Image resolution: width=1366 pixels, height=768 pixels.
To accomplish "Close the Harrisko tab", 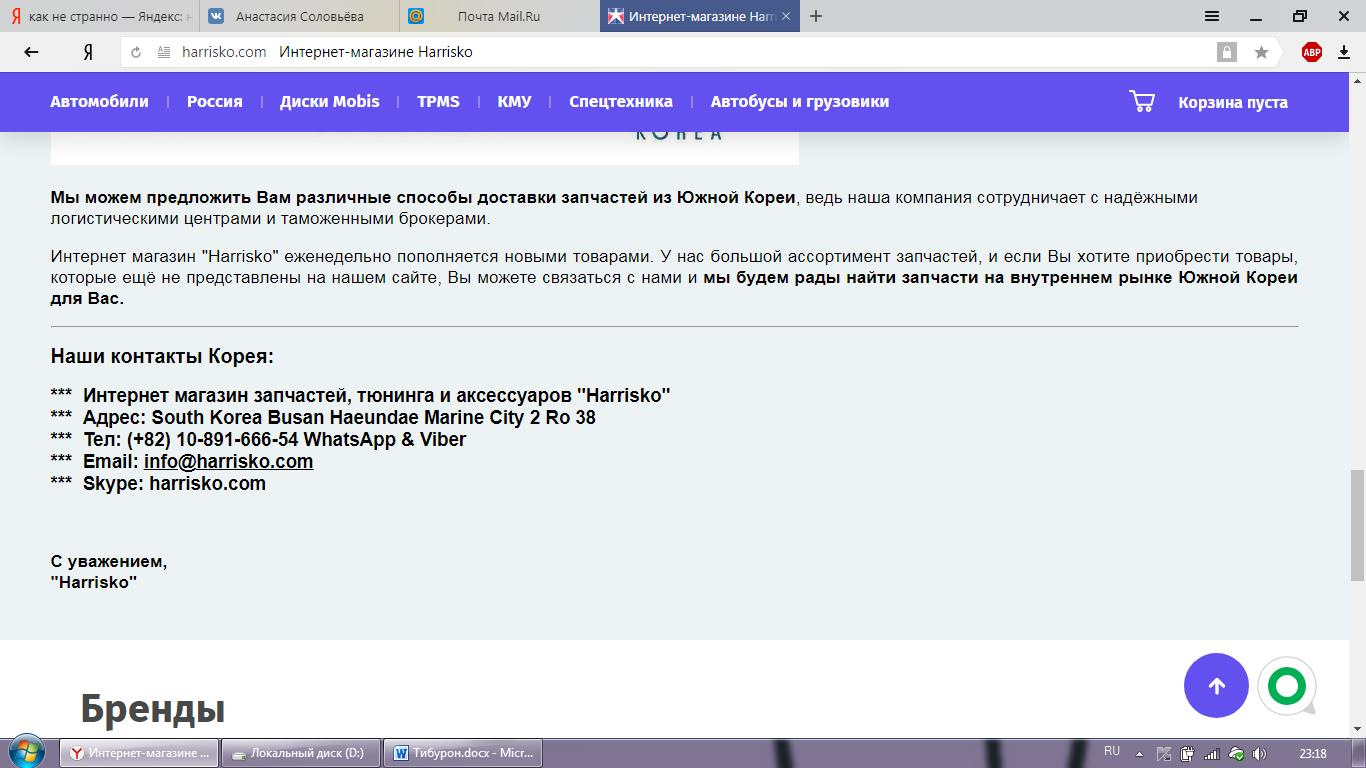I will coord(786,16).
